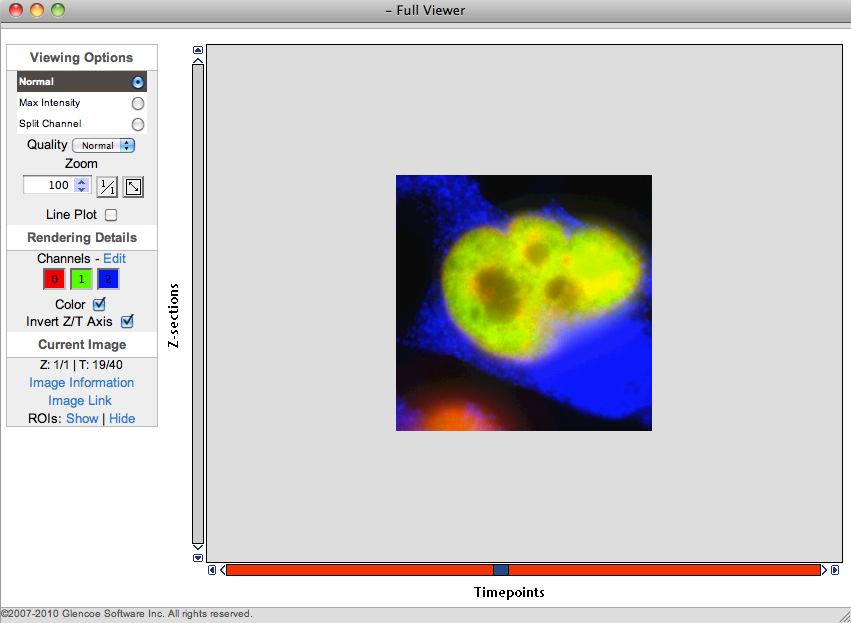The height and width of the screenshot is (623, 851).
Task: Open channel Edit link
Action: [x=114, y=258]
